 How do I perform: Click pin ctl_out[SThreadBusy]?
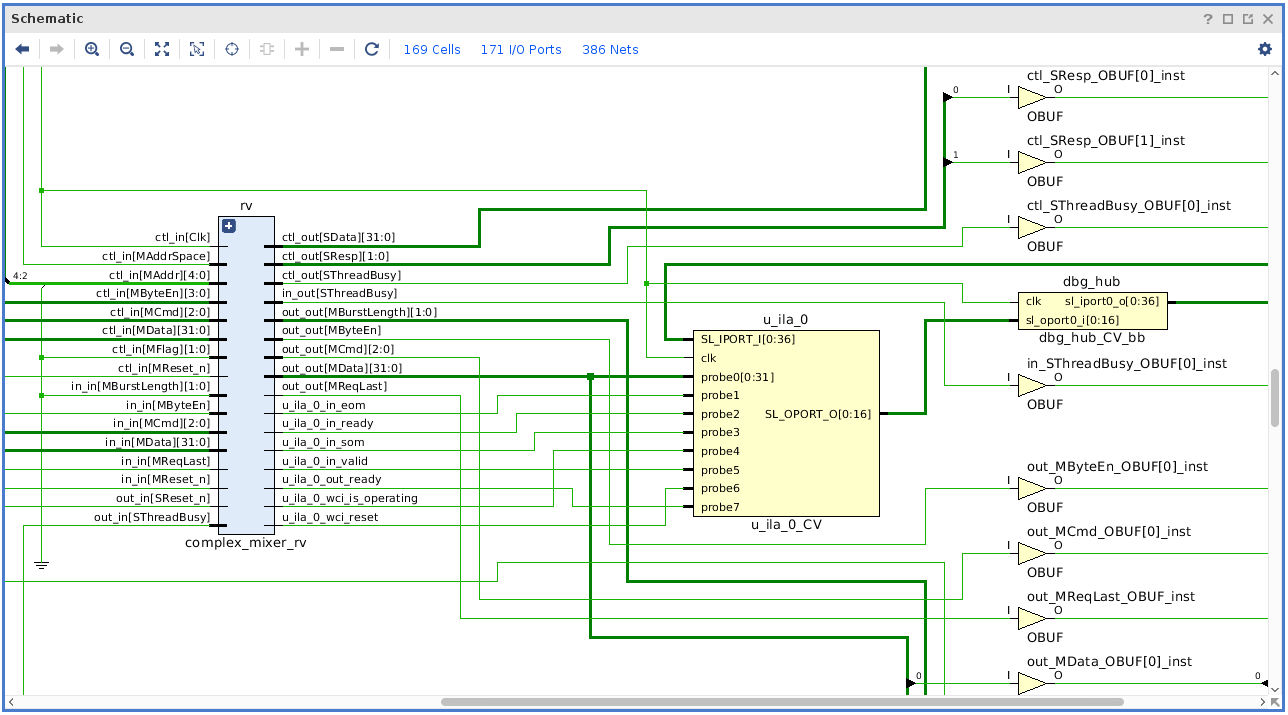(341, 275)
